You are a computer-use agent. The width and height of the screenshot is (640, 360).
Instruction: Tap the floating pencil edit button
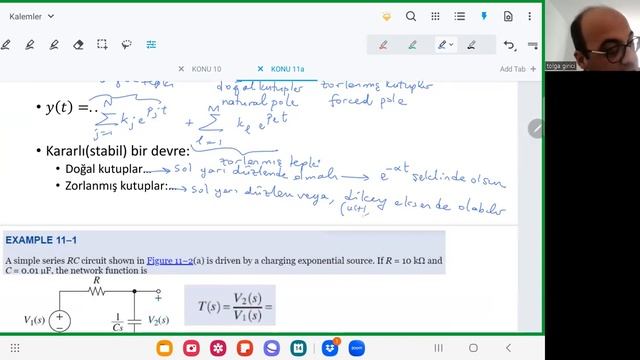(535, 129)
